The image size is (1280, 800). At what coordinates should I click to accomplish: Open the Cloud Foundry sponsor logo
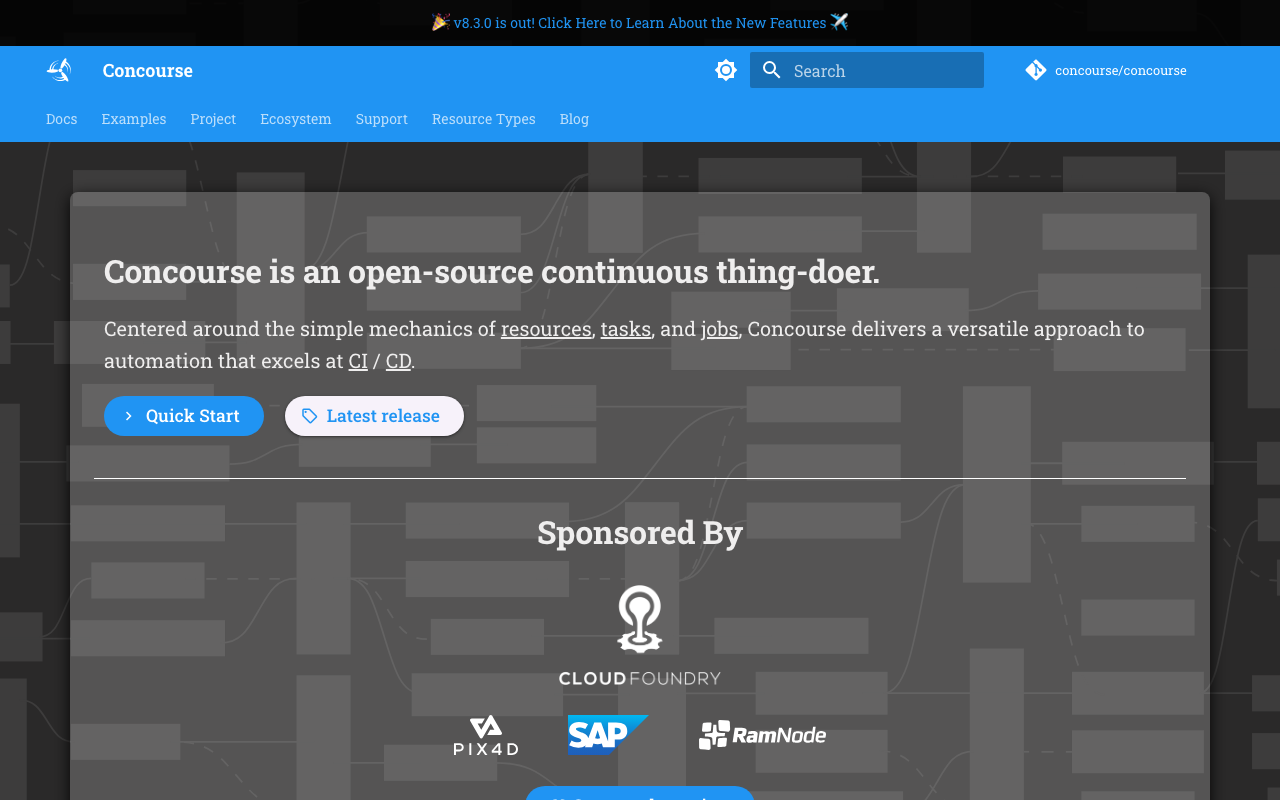click(640, 636)
